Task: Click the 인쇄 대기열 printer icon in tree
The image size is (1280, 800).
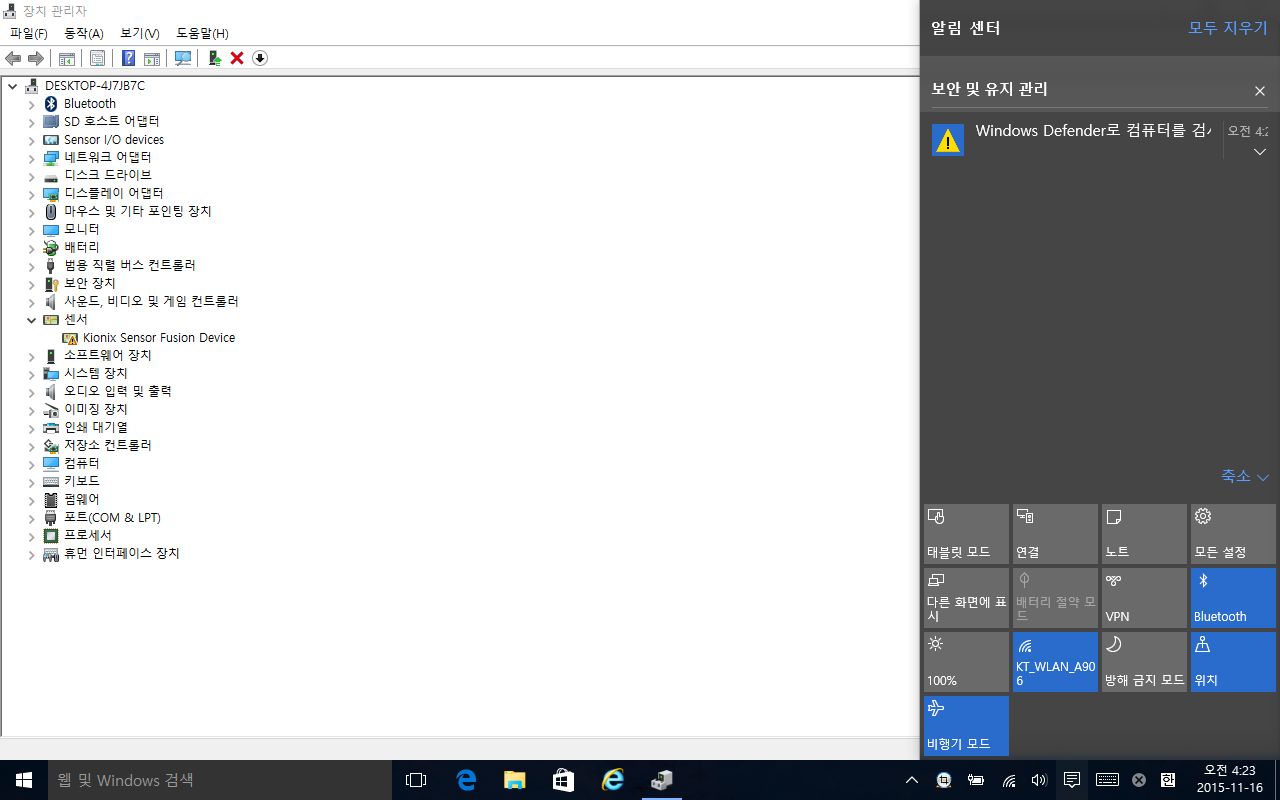Action: [x=51, y=428]
